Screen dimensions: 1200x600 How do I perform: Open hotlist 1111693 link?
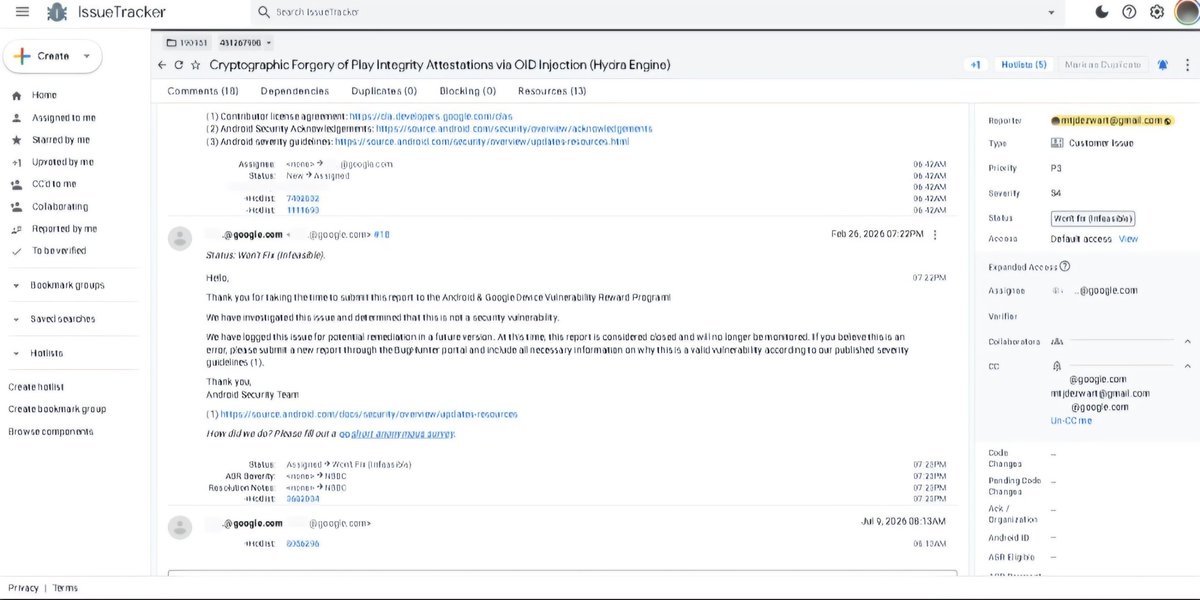click(x=303, y=210)
